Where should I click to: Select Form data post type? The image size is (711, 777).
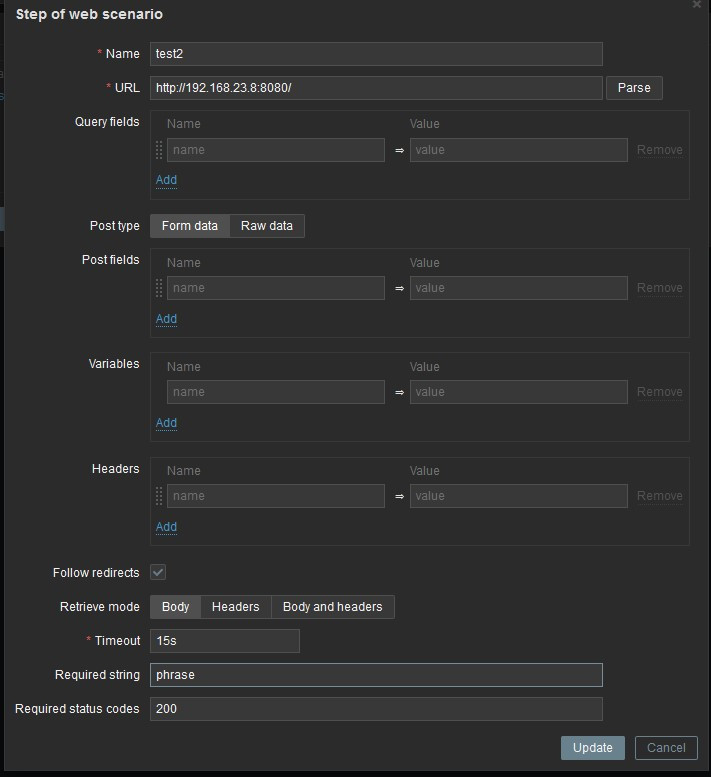pyautogui.click(x=190, y=226)
